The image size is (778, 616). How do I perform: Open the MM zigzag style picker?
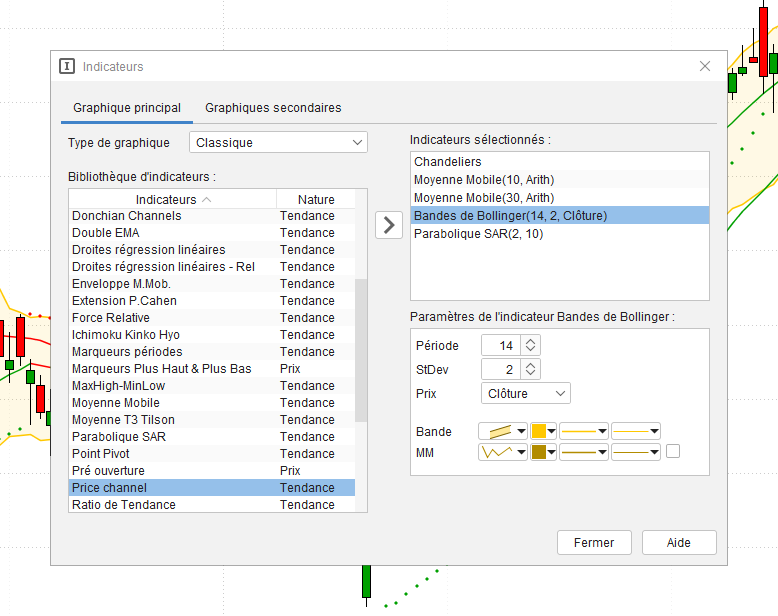click(x=502, y=452)
